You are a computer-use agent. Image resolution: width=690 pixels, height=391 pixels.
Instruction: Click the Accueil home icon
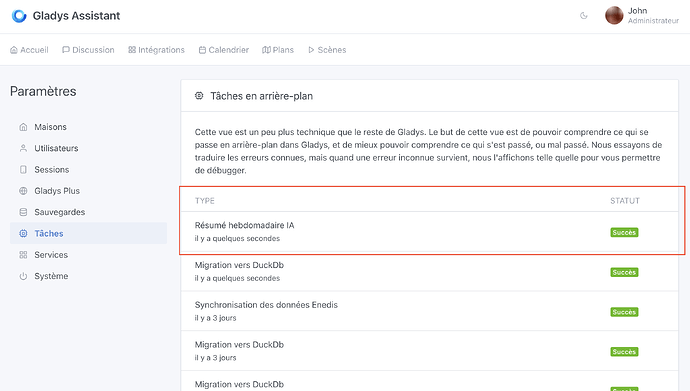(14, 50)
